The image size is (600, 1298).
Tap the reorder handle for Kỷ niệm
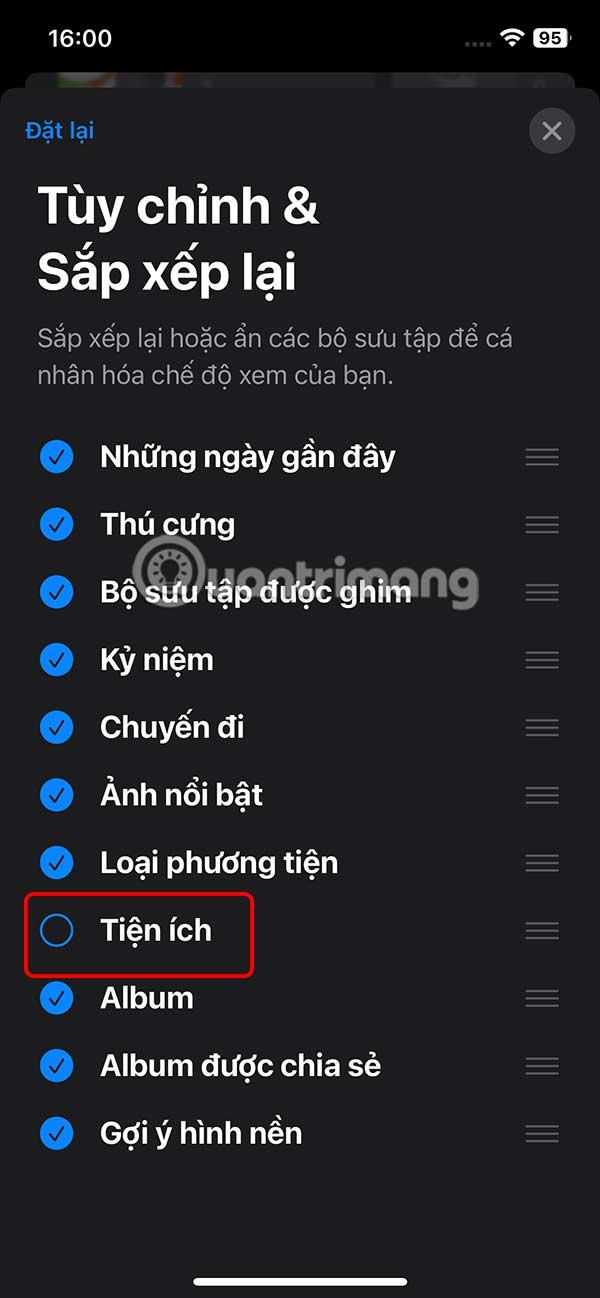coord(542,660)
